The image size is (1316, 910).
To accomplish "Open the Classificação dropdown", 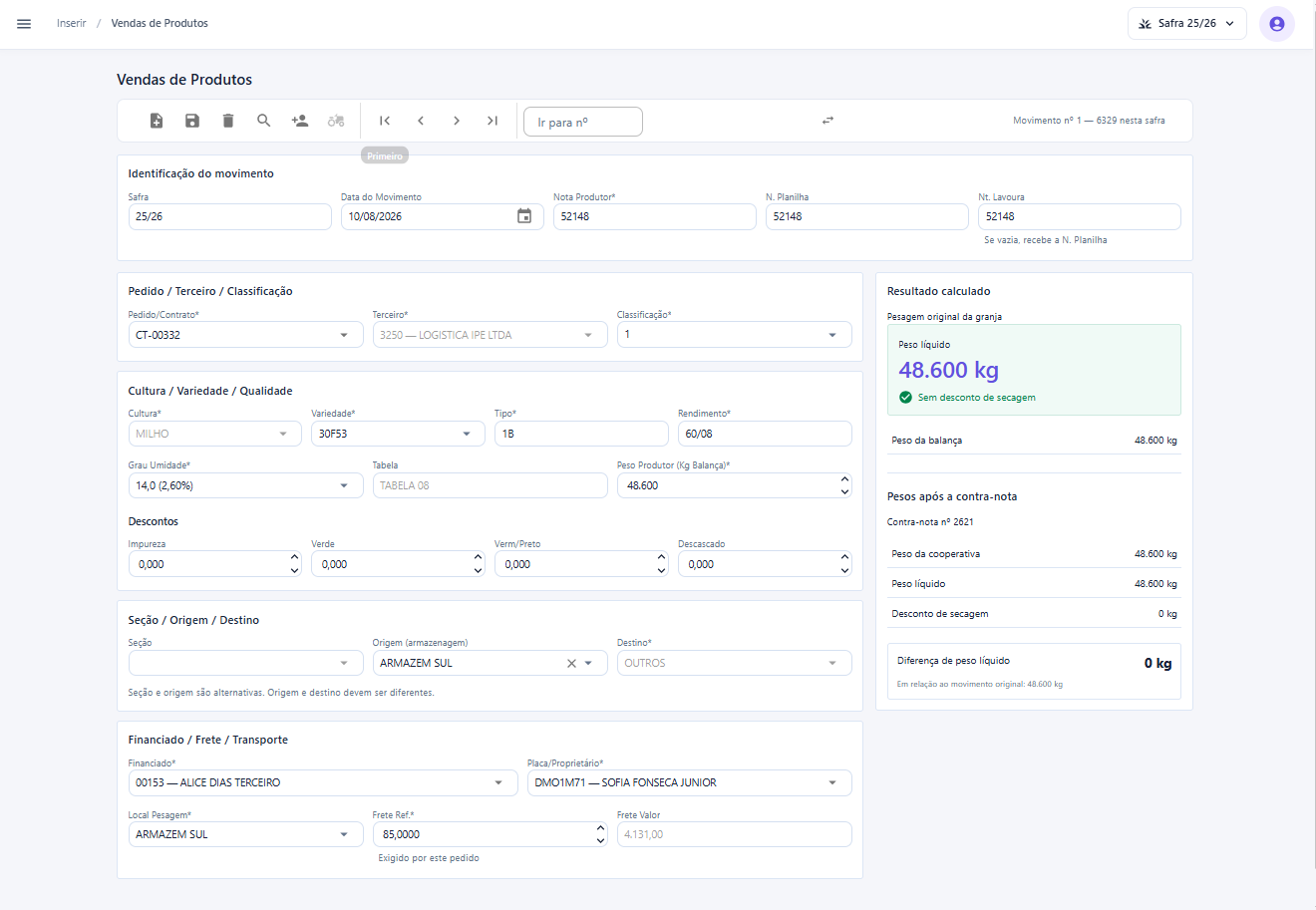I will 832,335.
